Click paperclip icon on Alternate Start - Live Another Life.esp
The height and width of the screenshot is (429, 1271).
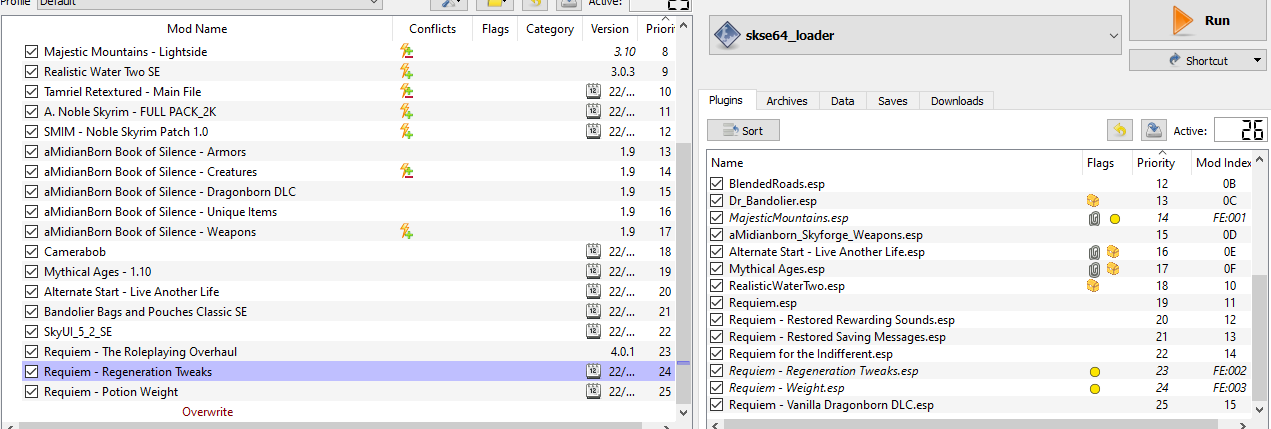pyautogui.click(x=1095, y=252)
